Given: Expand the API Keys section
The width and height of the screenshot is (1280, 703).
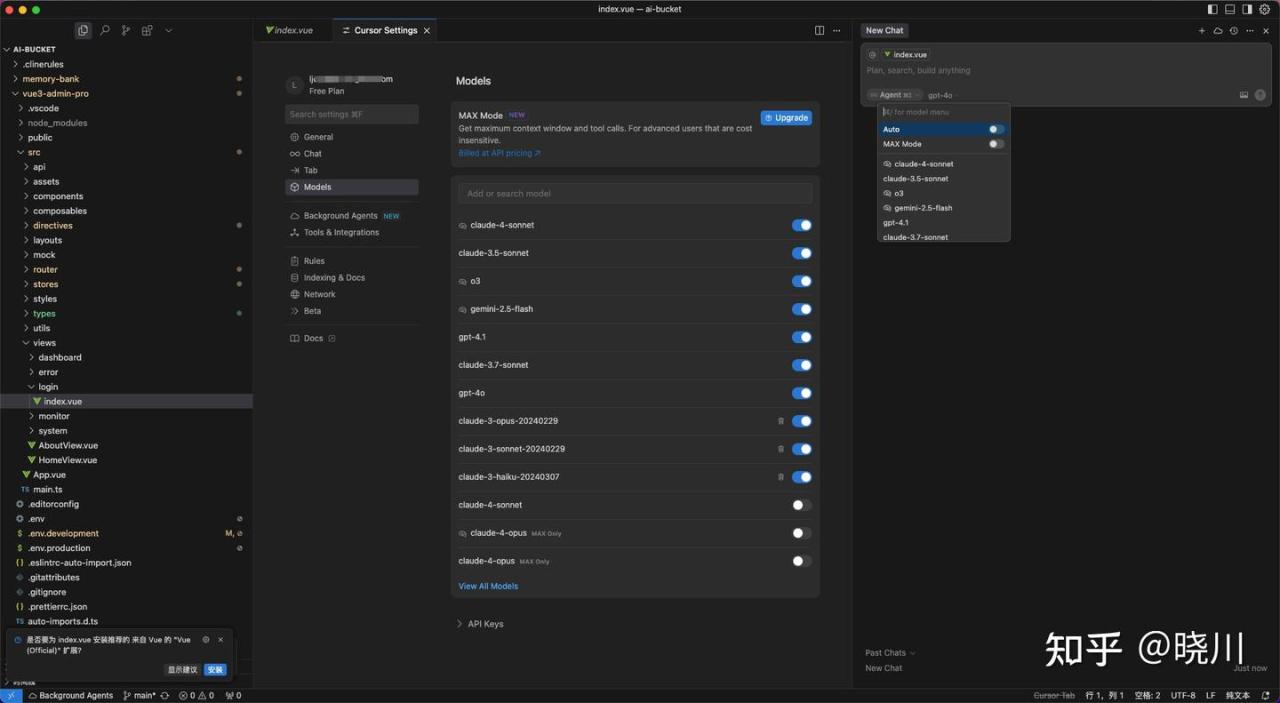Looking at the screenshot, I should coord(480,624).
